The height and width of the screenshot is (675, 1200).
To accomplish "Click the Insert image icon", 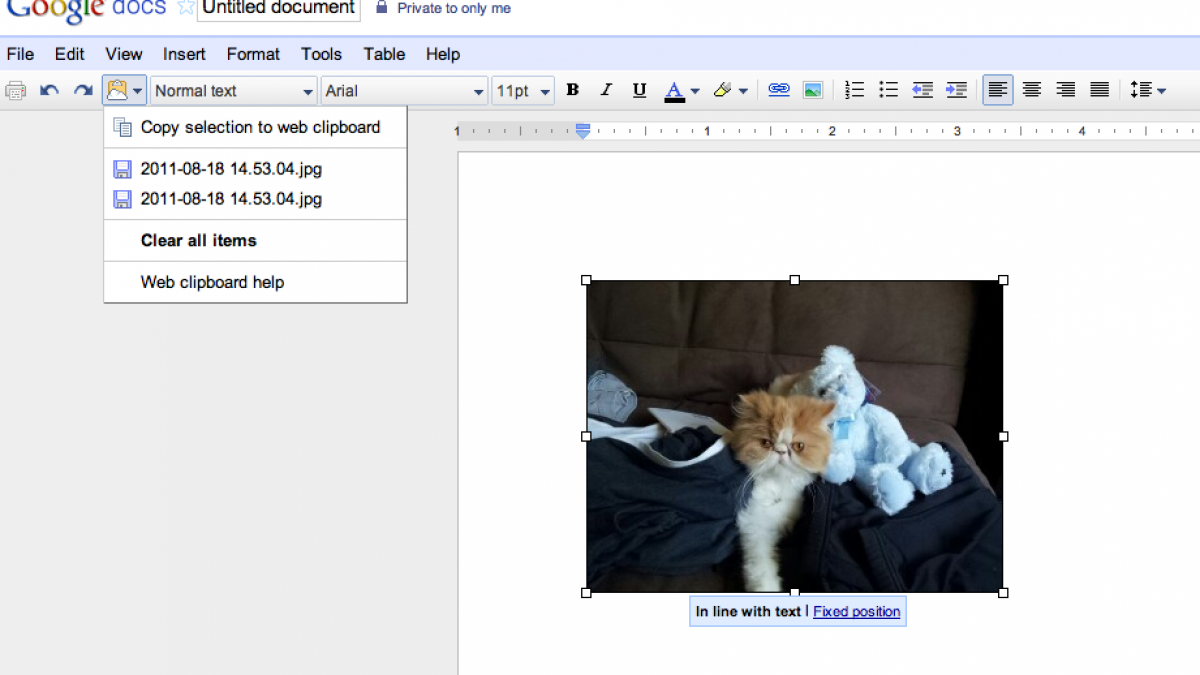I will point(813,90).
